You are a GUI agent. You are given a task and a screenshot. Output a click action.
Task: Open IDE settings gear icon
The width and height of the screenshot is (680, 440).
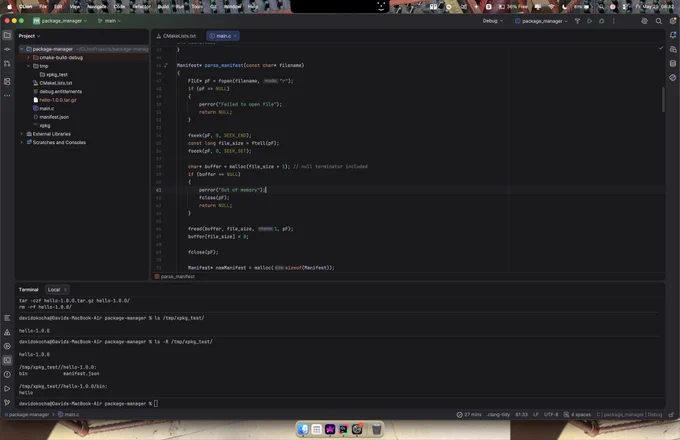pyautogui.click(x=673, y=21)
